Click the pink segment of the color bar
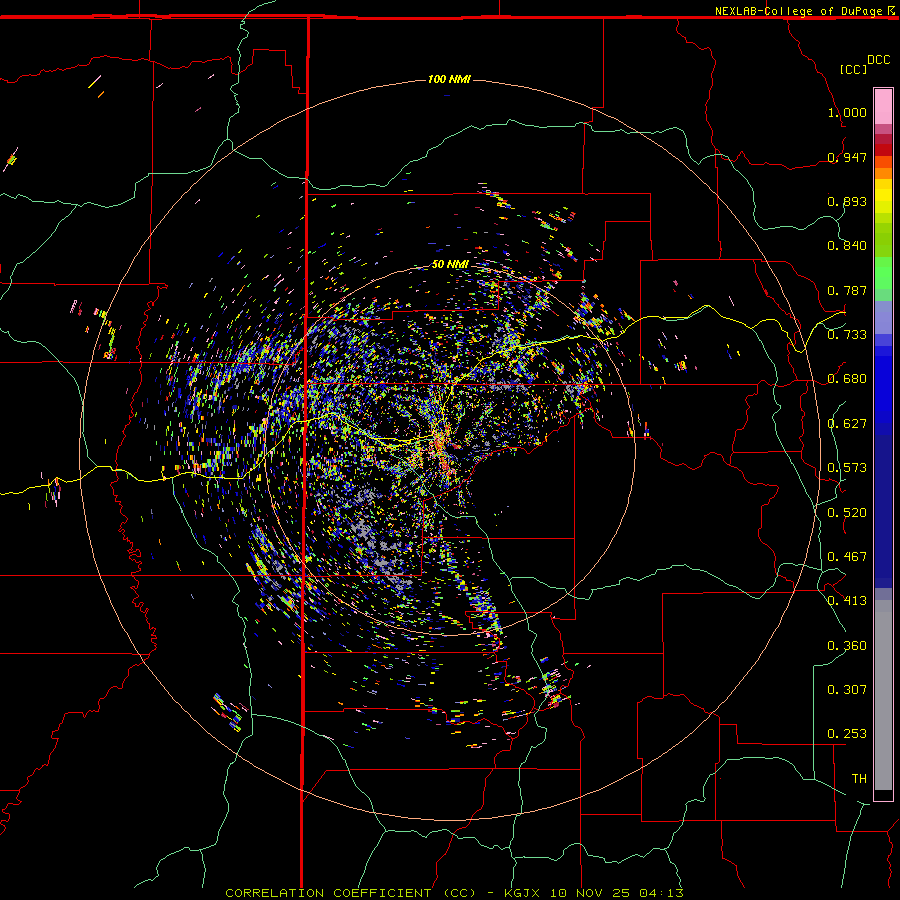The image size is (900, 900). pos(883,107)
